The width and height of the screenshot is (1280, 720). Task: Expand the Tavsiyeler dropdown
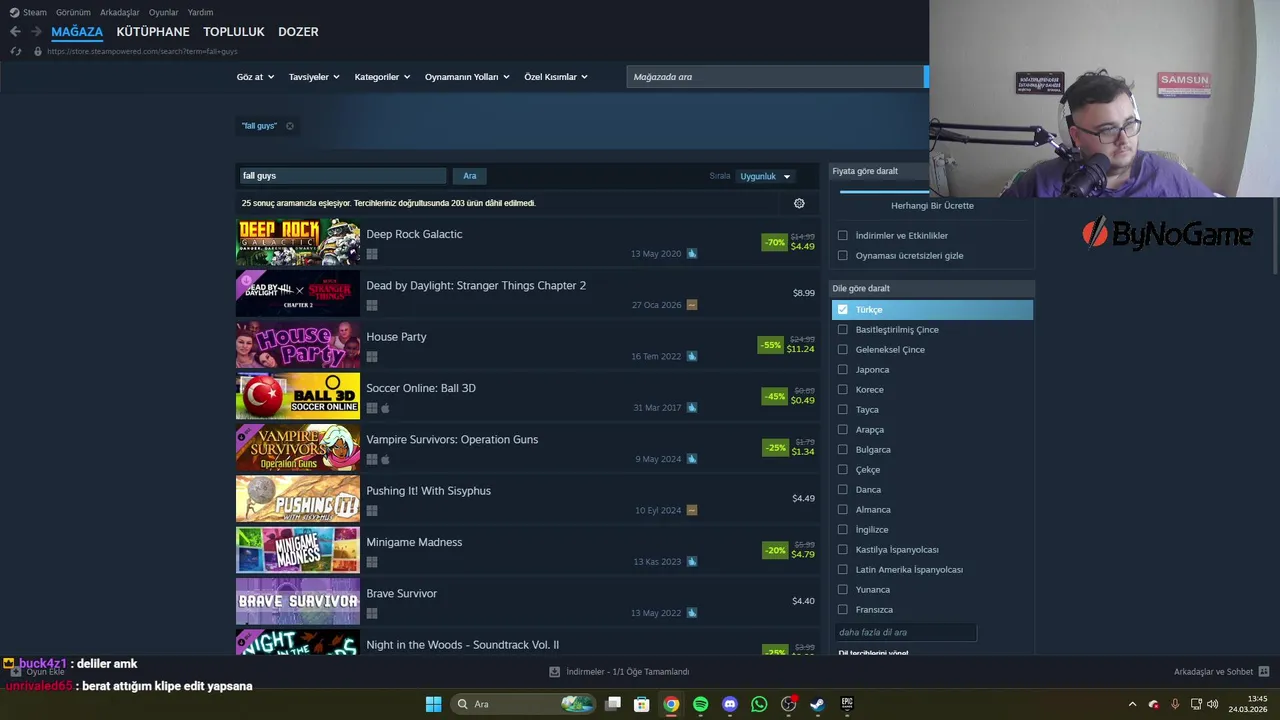click(x=314, y=77)
